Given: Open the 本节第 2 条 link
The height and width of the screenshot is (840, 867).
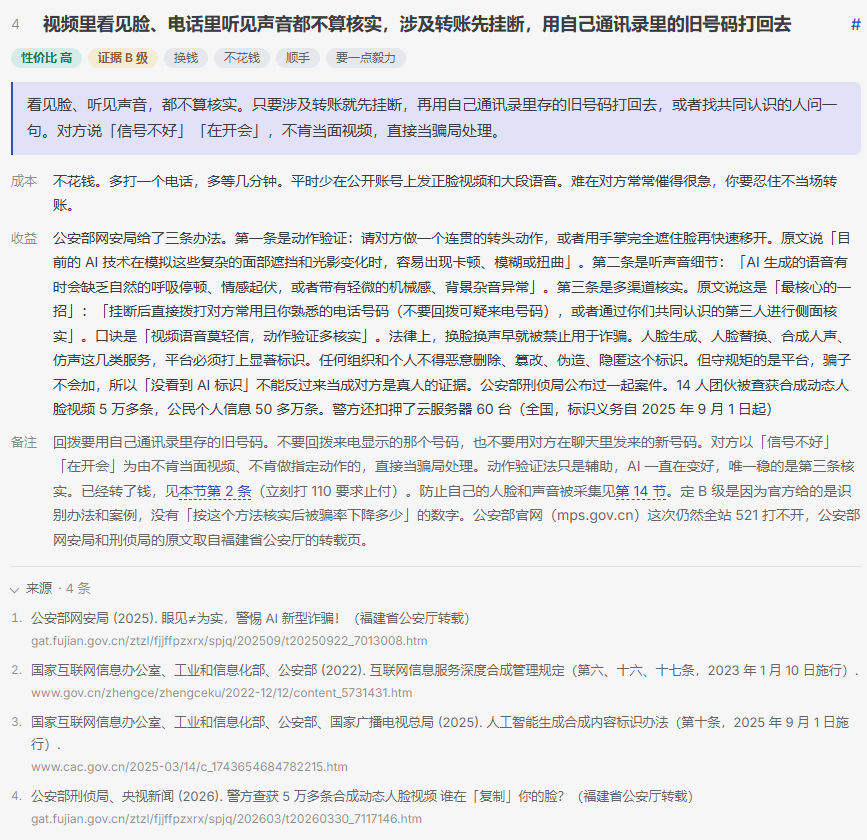Looking at the screenshot, I should coord(216,491).
